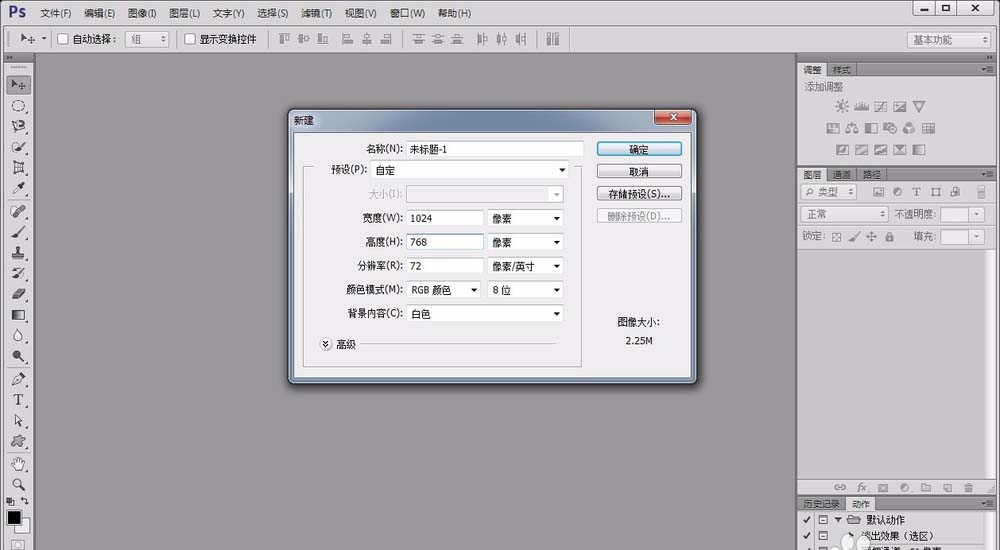Select the Hand tool
The height and width of the screenshot is (550, 1000).
click(x=18, y=464)
